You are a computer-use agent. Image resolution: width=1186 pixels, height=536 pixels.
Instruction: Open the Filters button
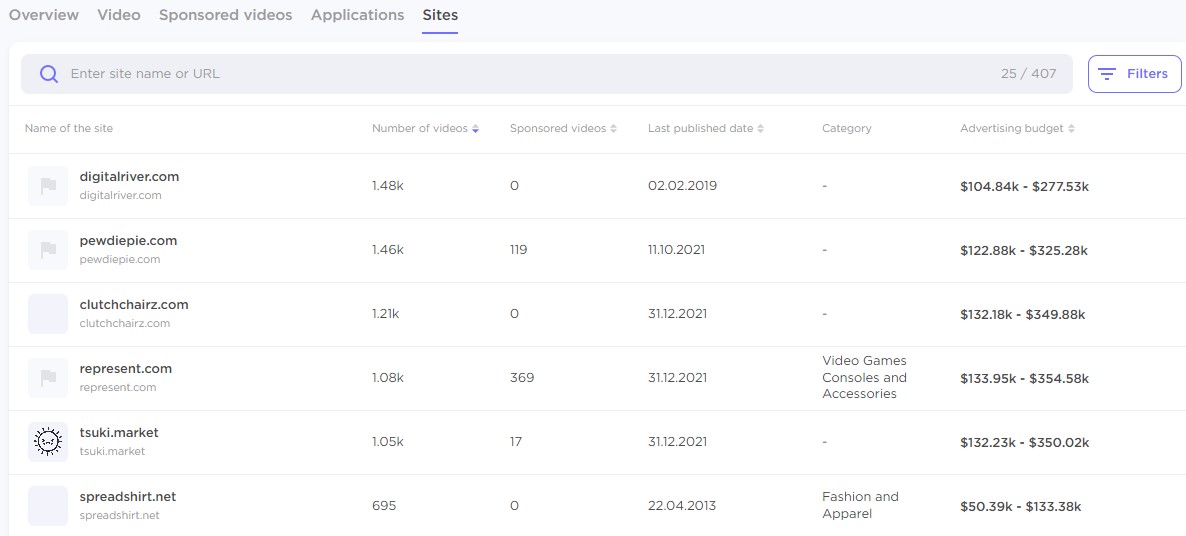1134,74
